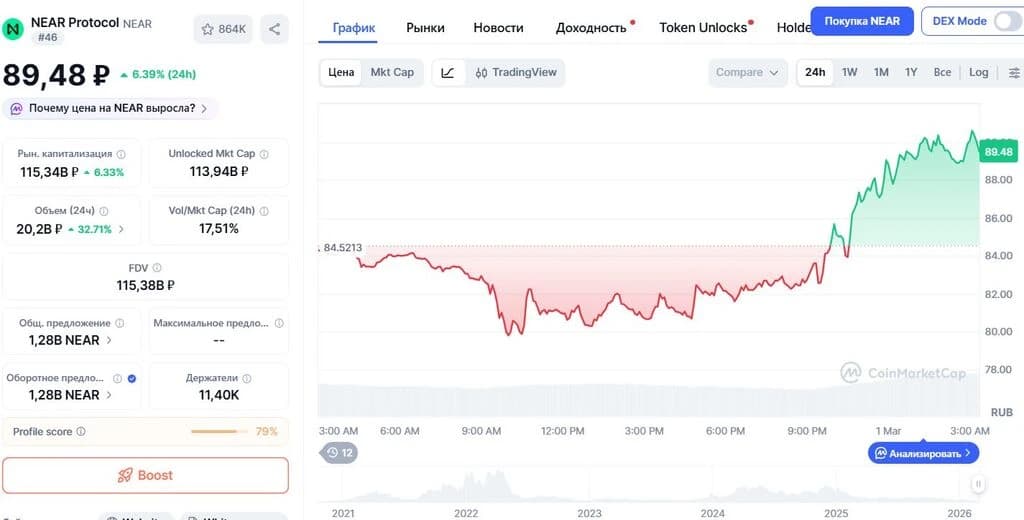This screenshot has width=1024, height=520.
Task: Open the Доходность tab
Action: (591, 28)
